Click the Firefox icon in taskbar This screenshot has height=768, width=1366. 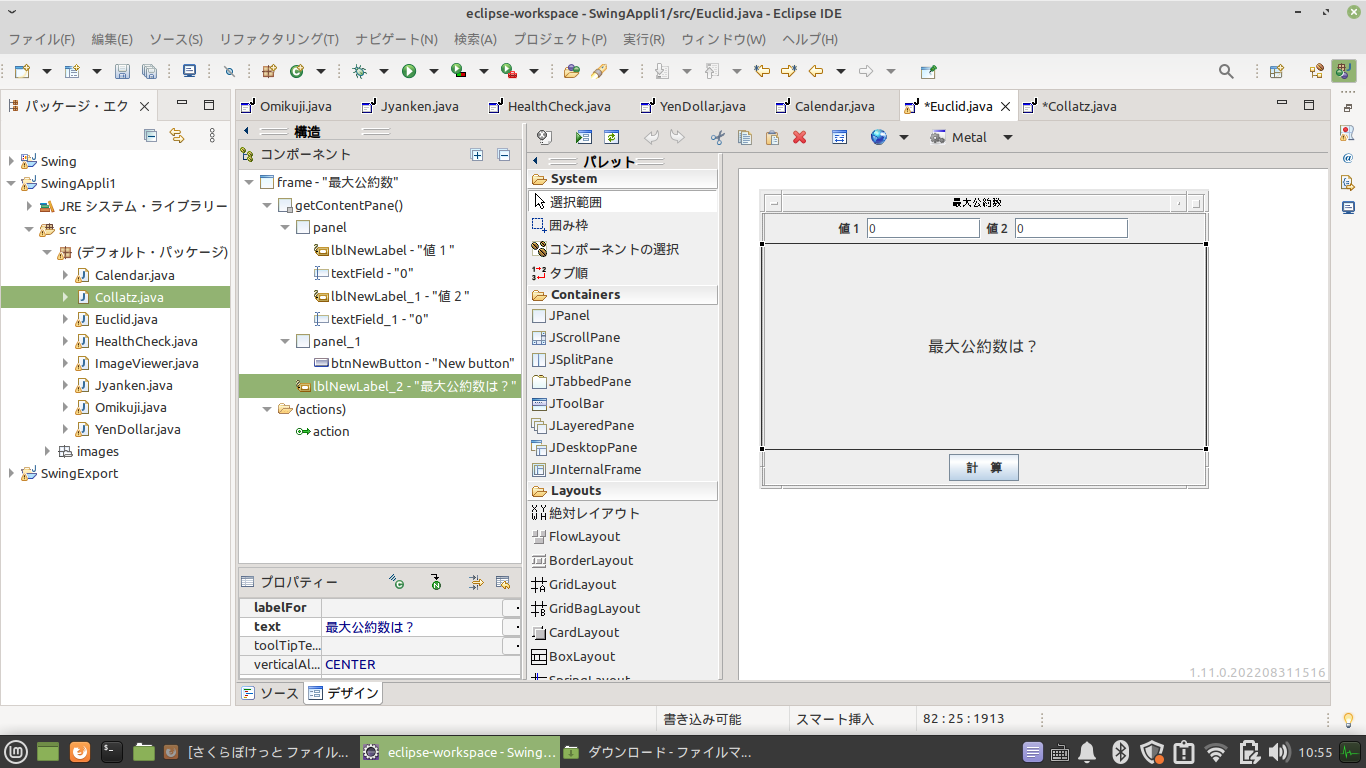tap(80, 752)
